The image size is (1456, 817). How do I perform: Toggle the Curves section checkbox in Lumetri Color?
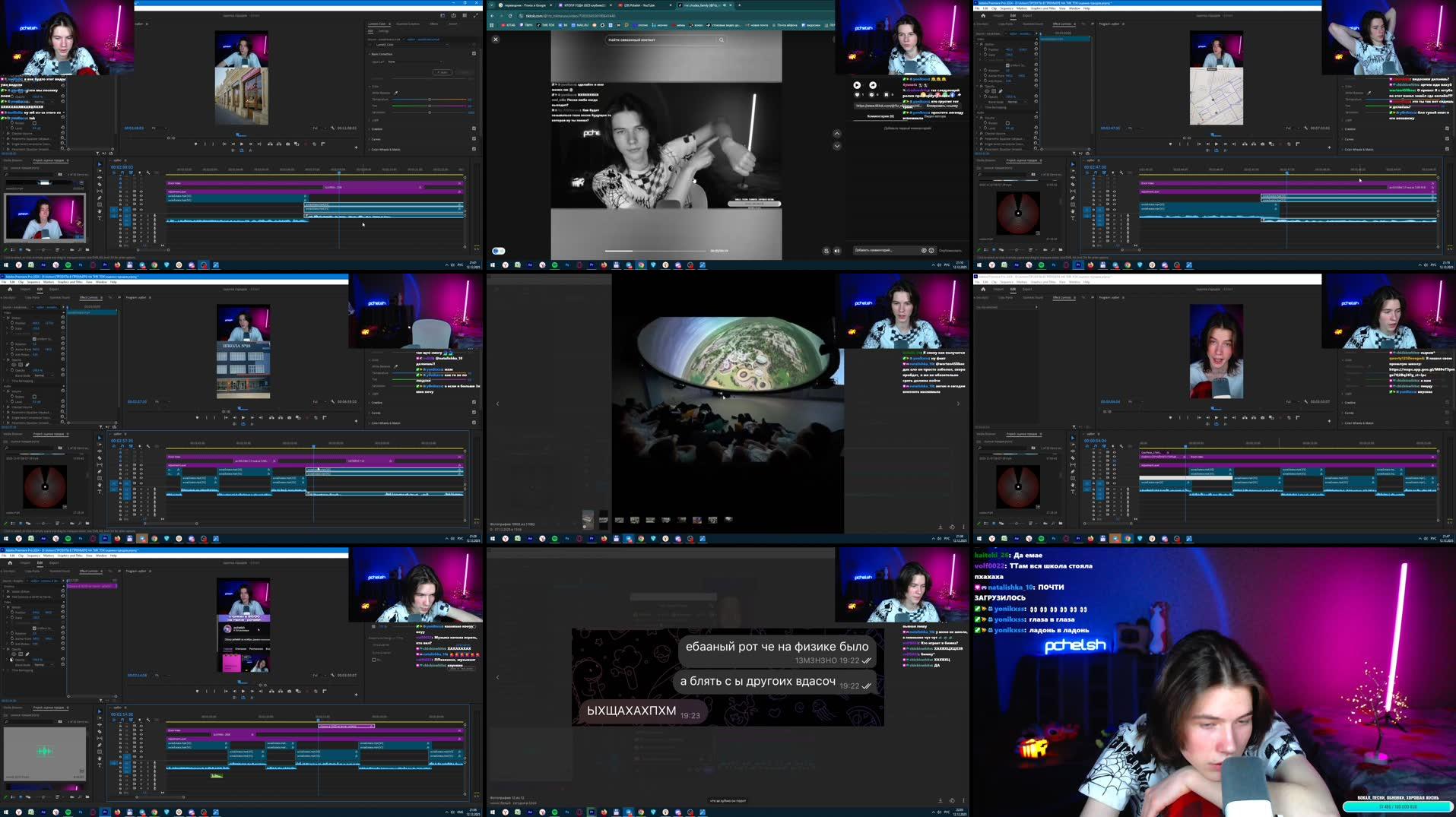[x=474, y=138]
